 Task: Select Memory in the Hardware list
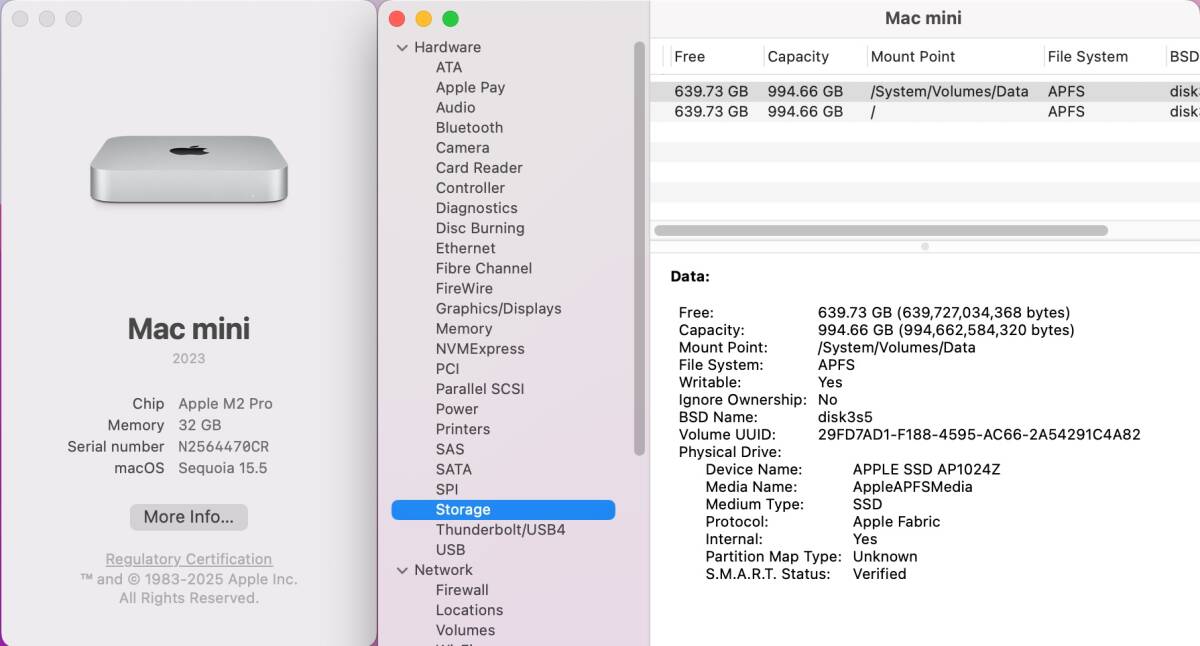(x=464, y=328)
